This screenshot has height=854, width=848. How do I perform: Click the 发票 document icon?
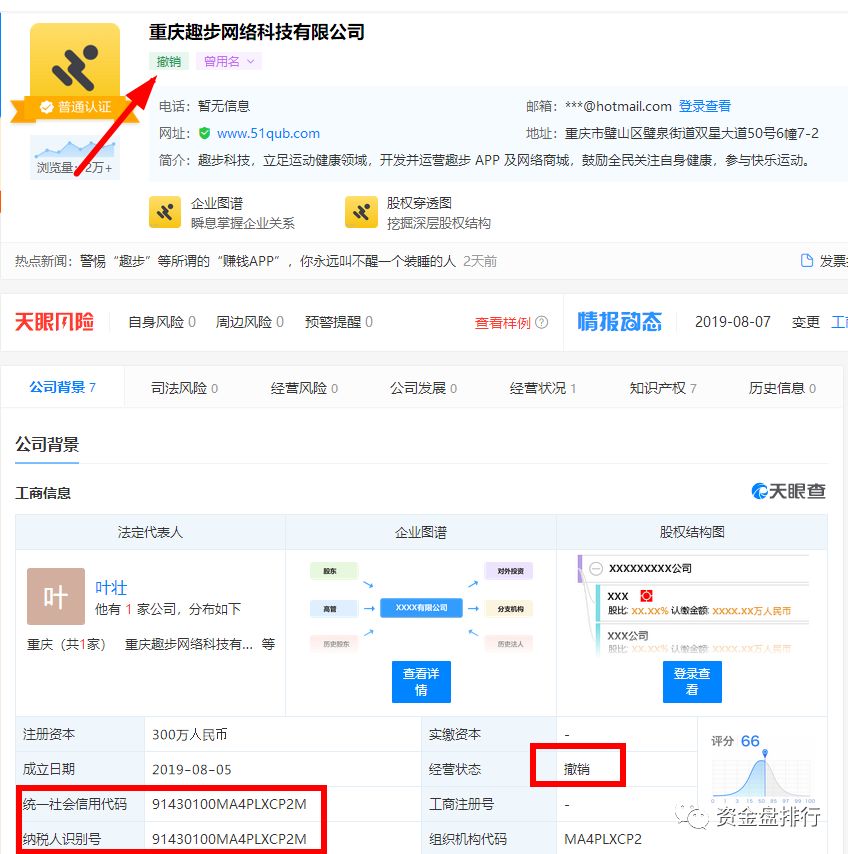coord(807,261)
